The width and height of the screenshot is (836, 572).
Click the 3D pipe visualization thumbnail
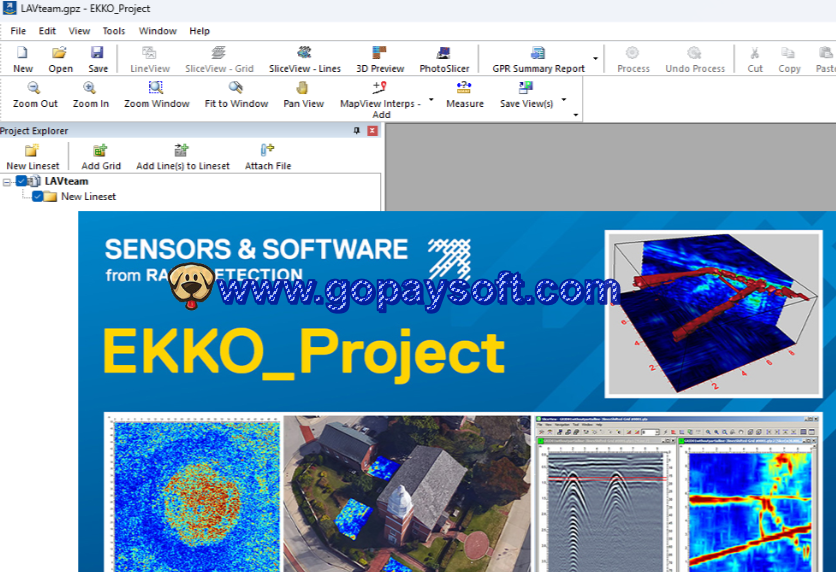[713, 314]
